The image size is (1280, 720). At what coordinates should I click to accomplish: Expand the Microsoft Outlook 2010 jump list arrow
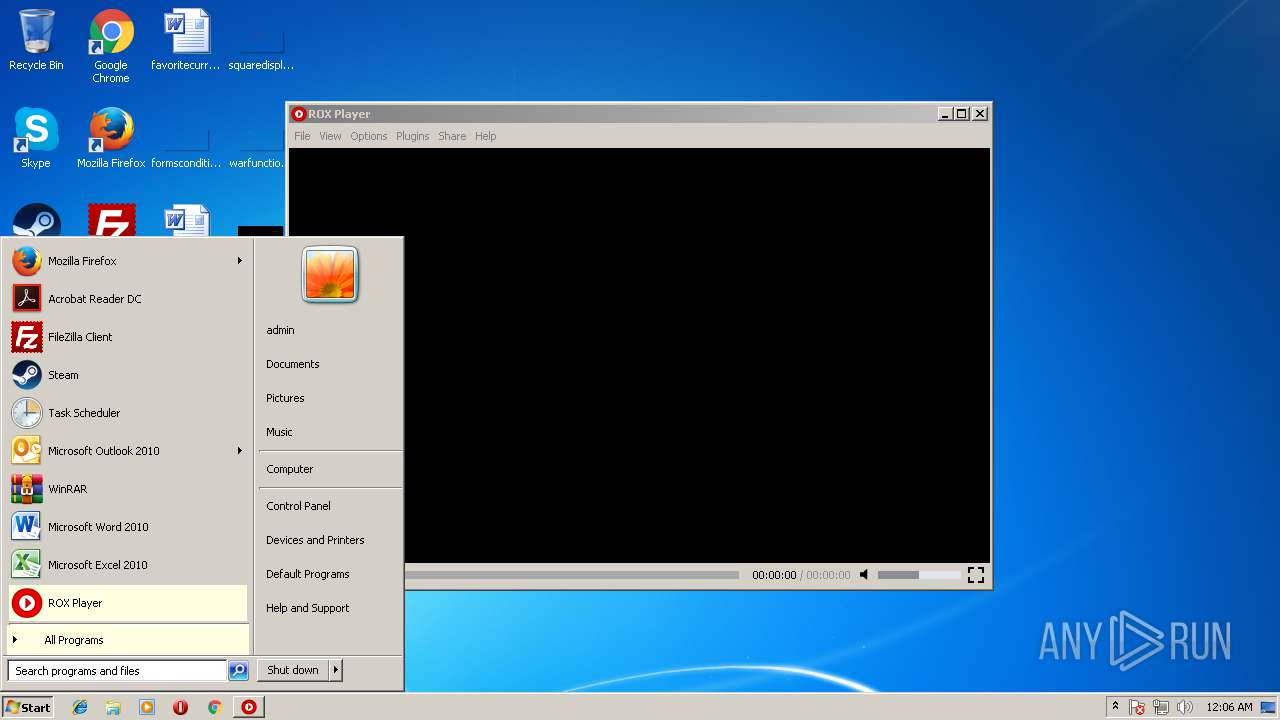coord(239,451)
